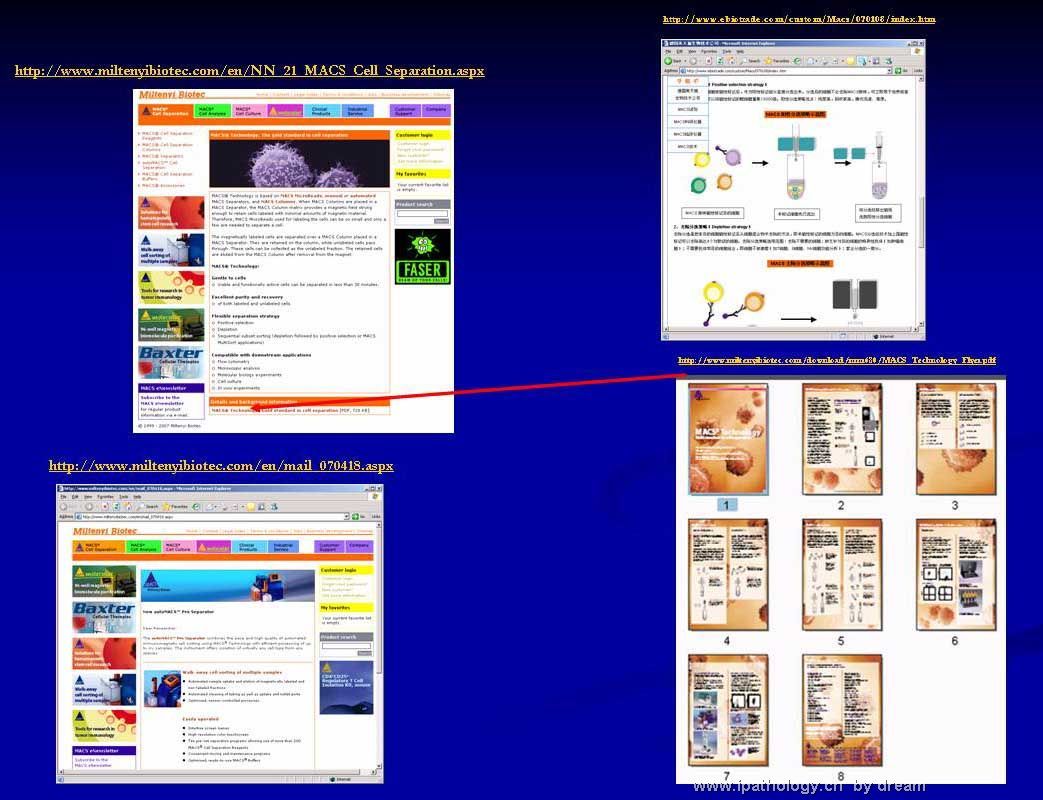Click Links label in ebiotrade browser window
The width and height of the screenshot is (1043, 800).
click(918, 70)
